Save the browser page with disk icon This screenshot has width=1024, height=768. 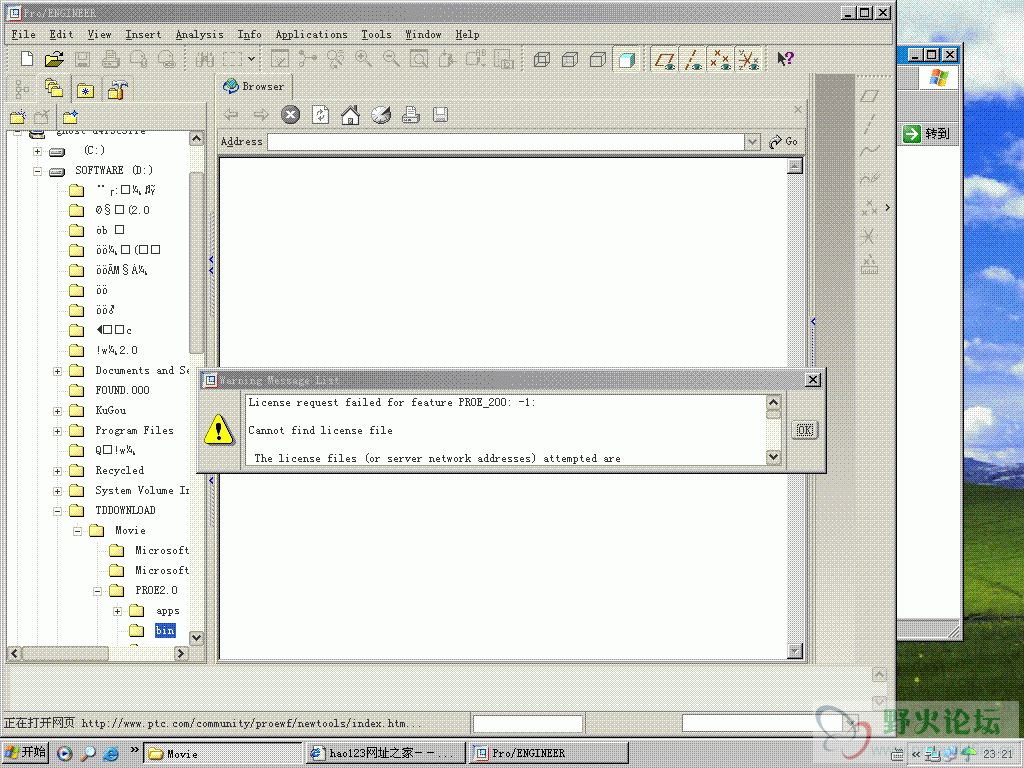click(441, 115)
